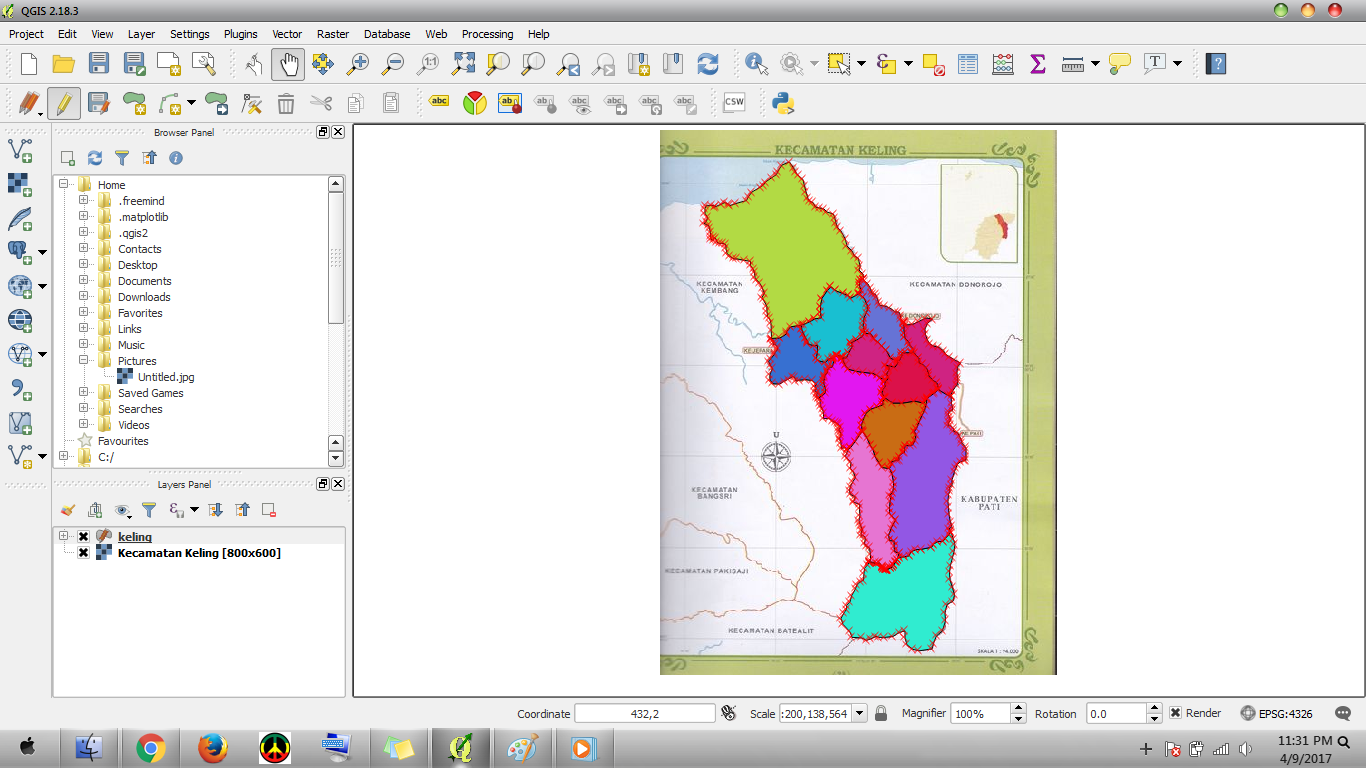1366x768 pixels.
Task: Collapse the Pictures folder
Action: tap(84, 360)
